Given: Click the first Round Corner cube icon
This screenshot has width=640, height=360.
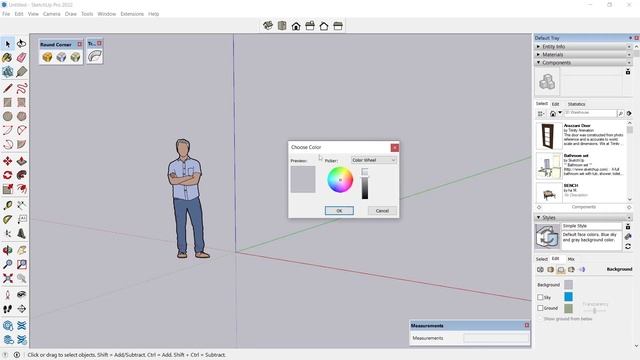Looking at the screenshot, I should tap(47, 57).
